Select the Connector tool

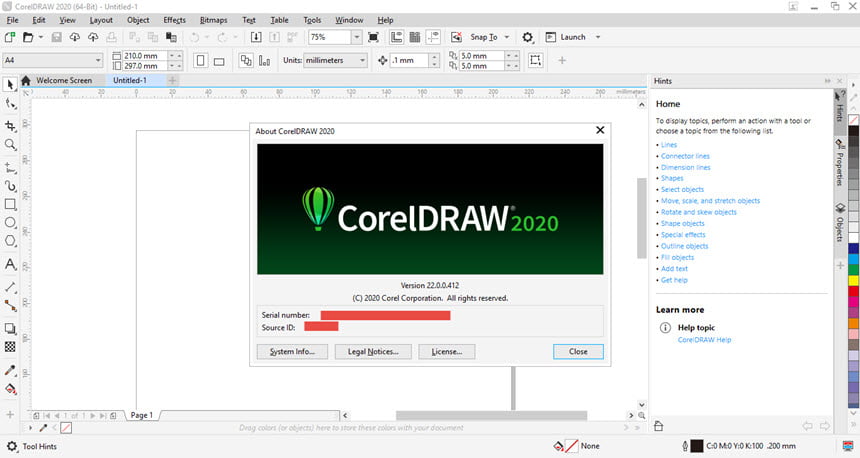[x=10, y=306]
